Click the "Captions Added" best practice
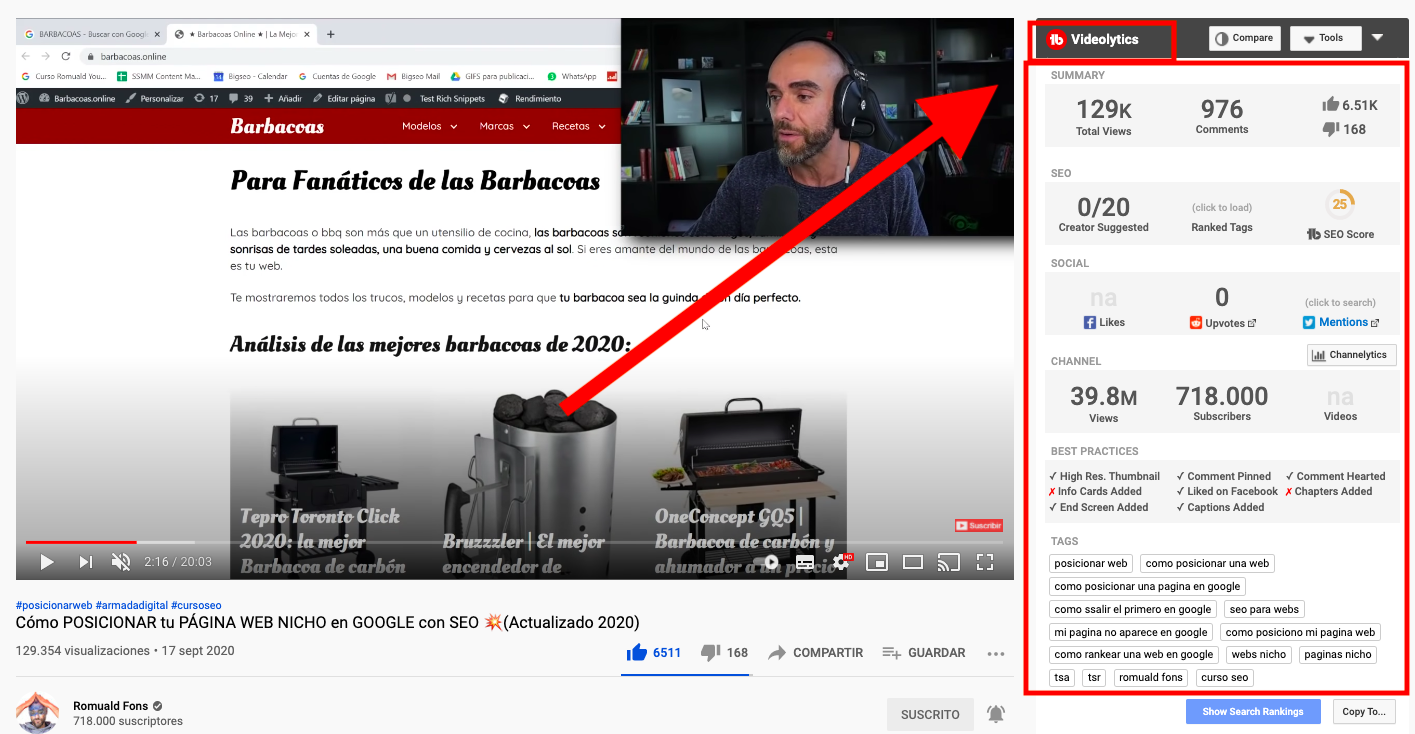Viewport: 1415px width, 734px height. coord(1220,508)
